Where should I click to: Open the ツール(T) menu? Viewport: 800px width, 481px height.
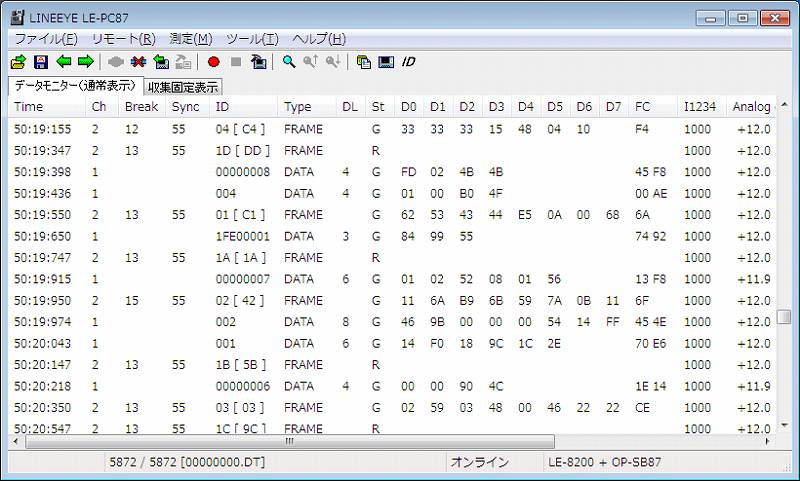tap(252, 39)
